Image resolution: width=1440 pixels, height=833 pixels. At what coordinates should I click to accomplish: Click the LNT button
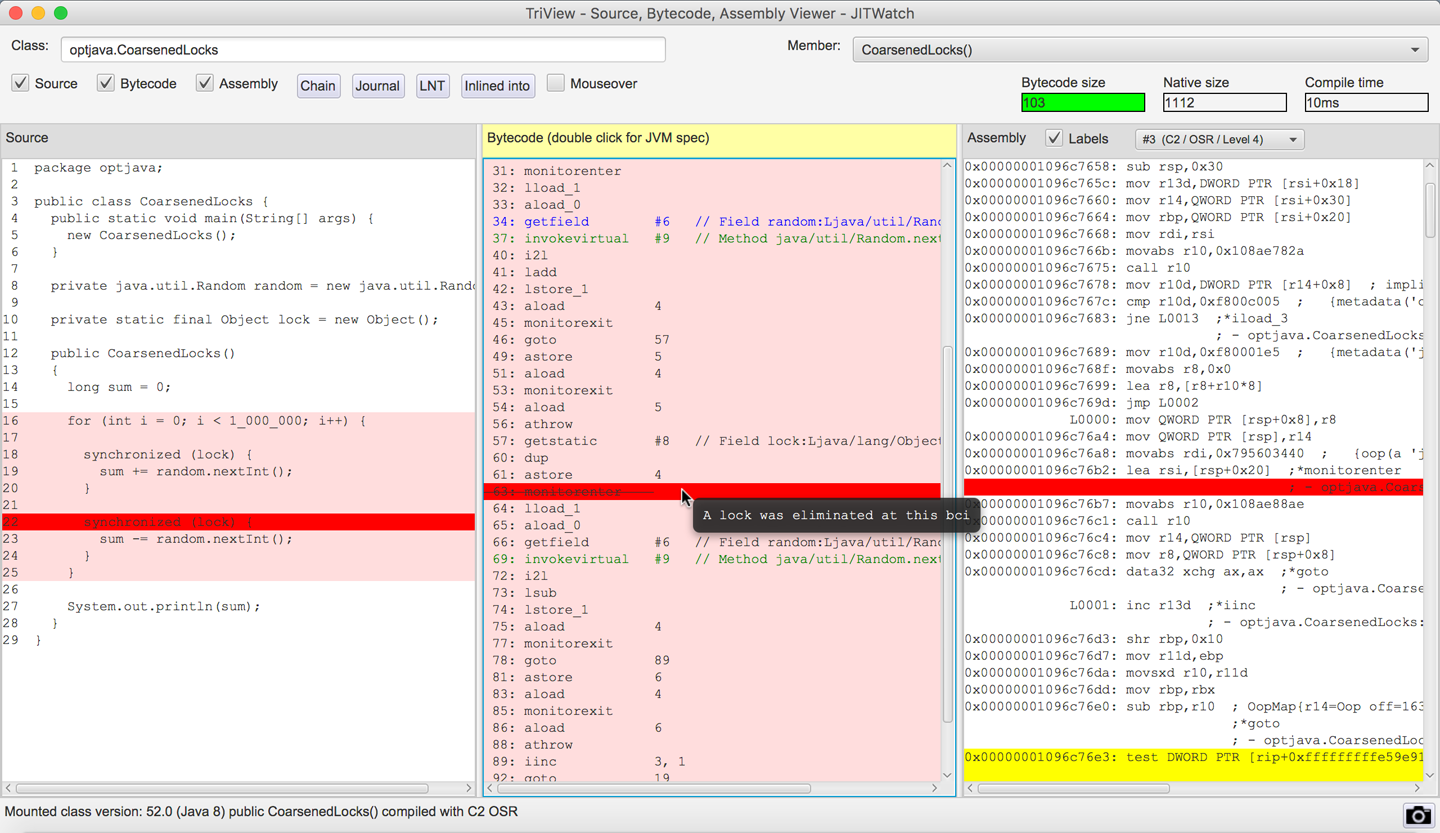click(x=432, y=86)
